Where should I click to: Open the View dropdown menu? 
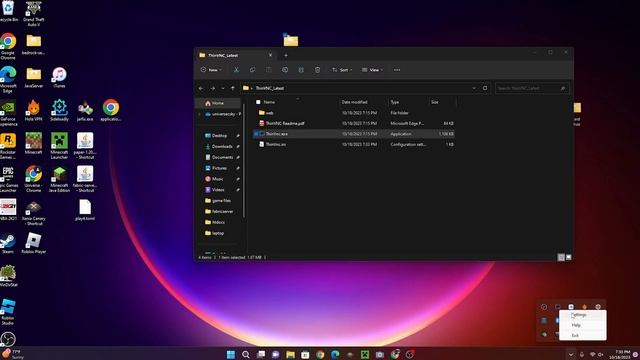(372, 70)
